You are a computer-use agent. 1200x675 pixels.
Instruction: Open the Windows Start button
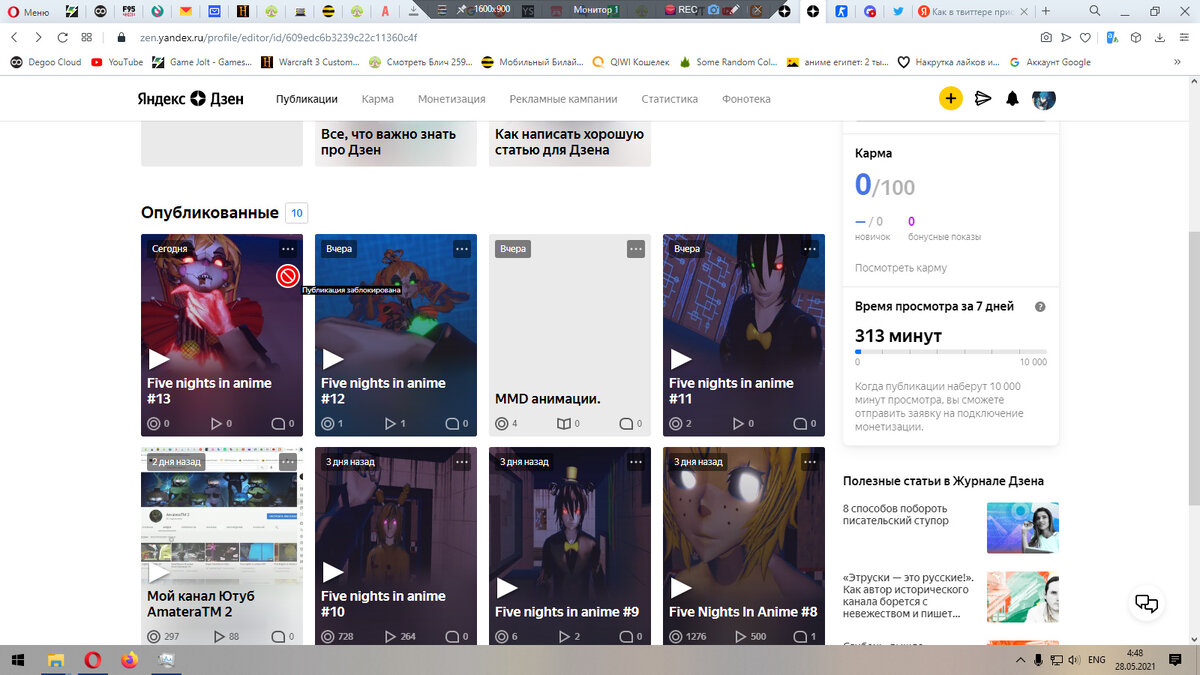coord(18,660)
